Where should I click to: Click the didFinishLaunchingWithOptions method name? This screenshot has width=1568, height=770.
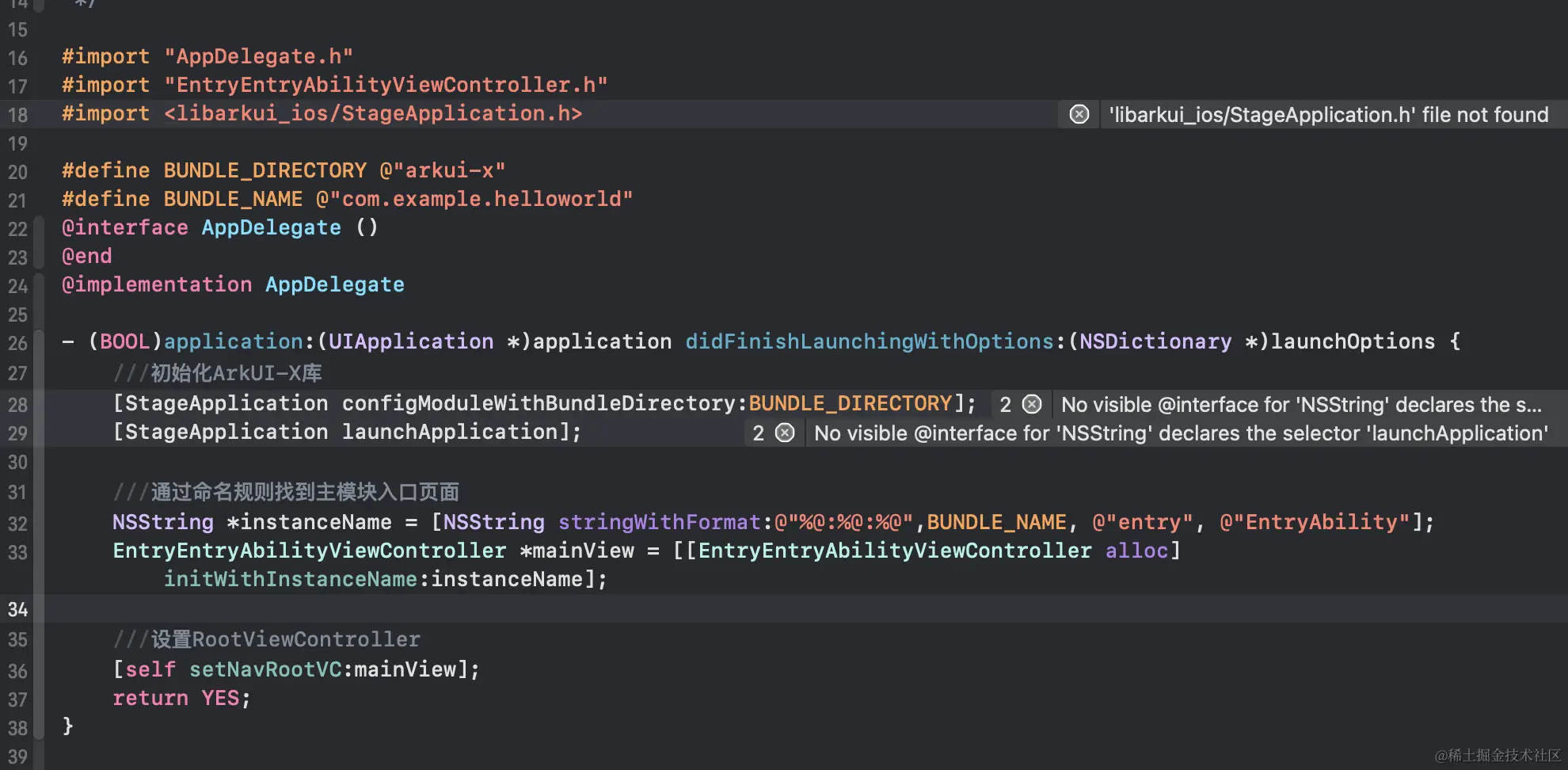coord(869,341)
